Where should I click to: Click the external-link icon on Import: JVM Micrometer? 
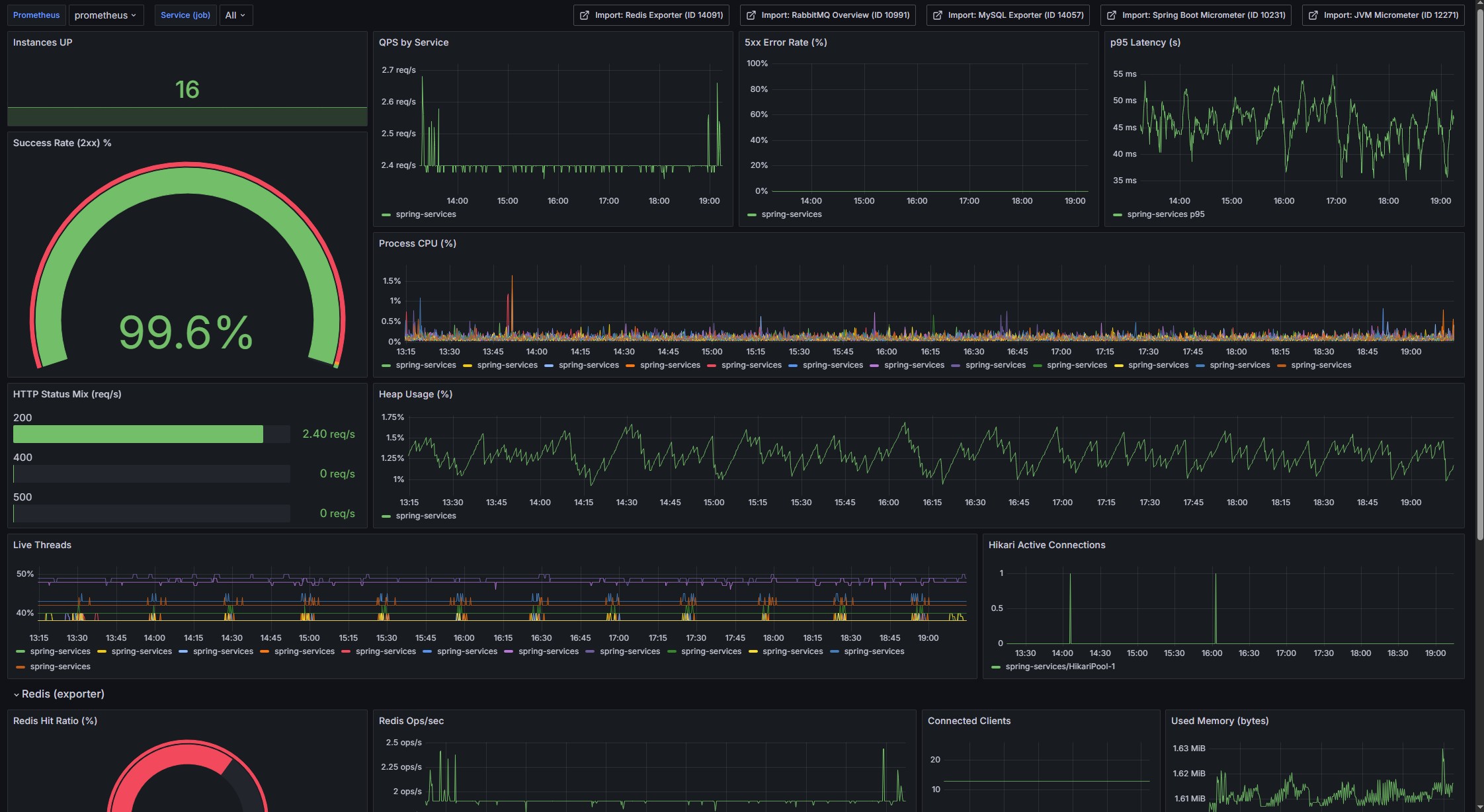point(1313,14)
